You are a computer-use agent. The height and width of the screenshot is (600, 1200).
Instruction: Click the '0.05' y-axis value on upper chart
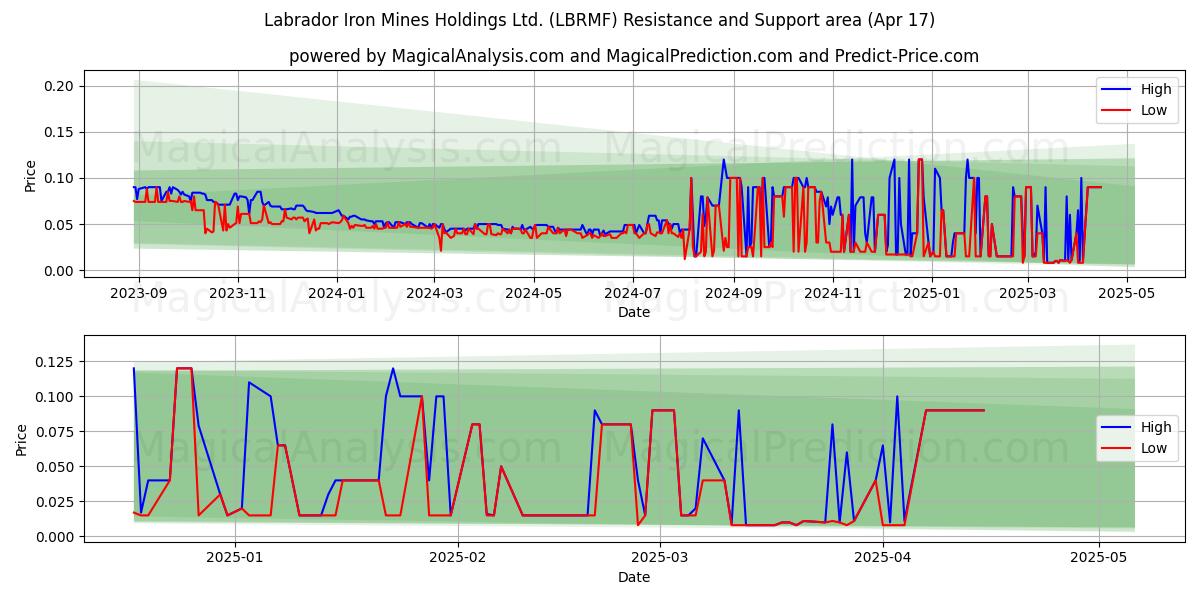pyautogui.click(x=59, y=224)
